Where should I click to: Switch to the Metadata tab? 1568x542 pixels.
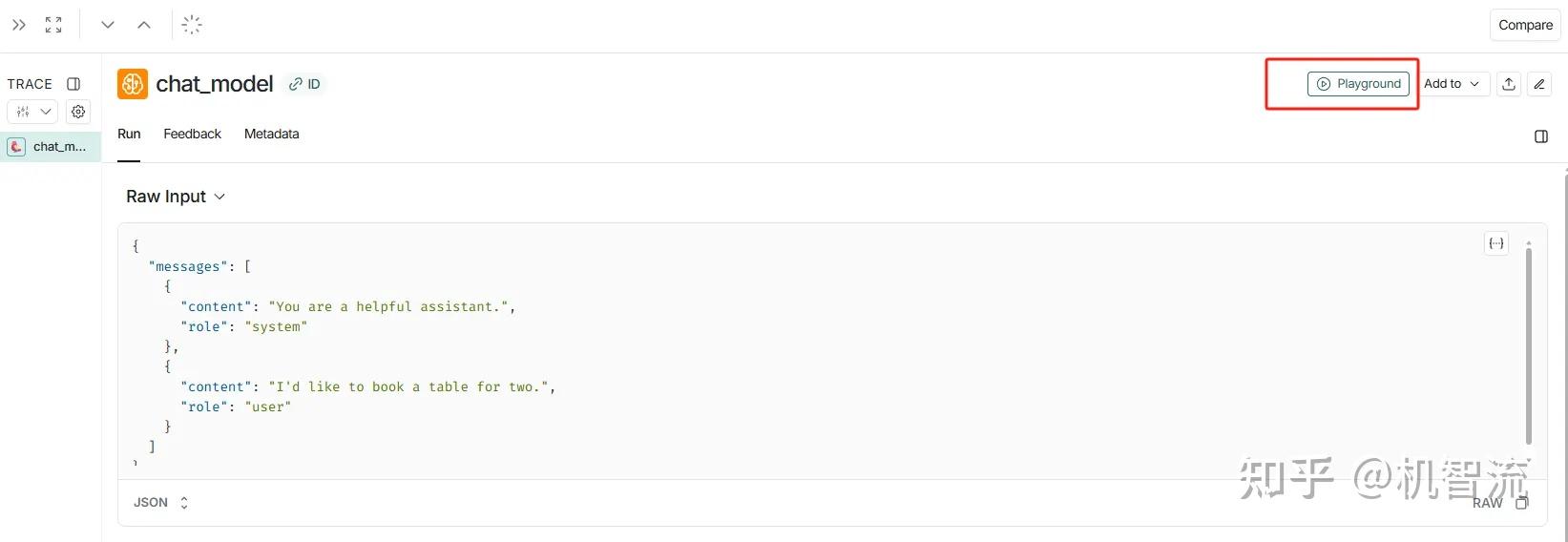click(271, 135)
